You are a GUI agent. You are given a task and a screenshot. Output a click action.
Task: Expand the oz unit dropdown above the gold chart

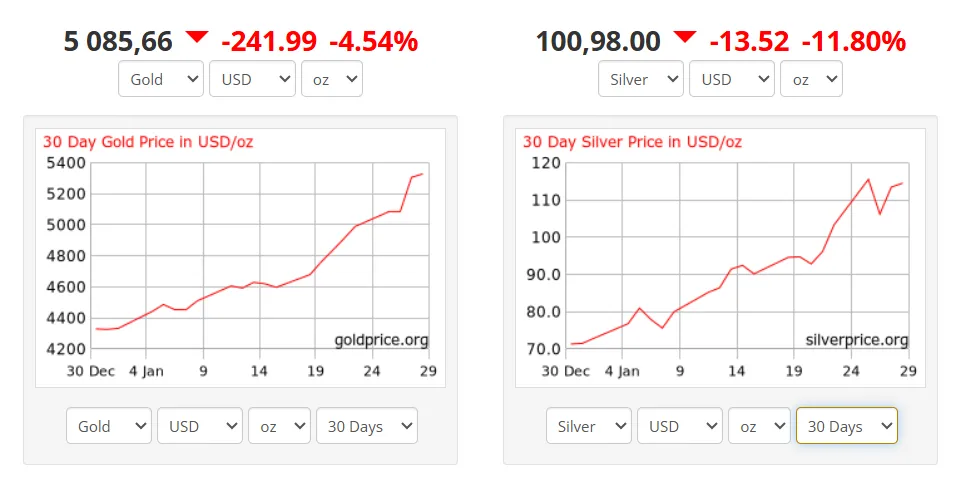(x=331, y=79)
